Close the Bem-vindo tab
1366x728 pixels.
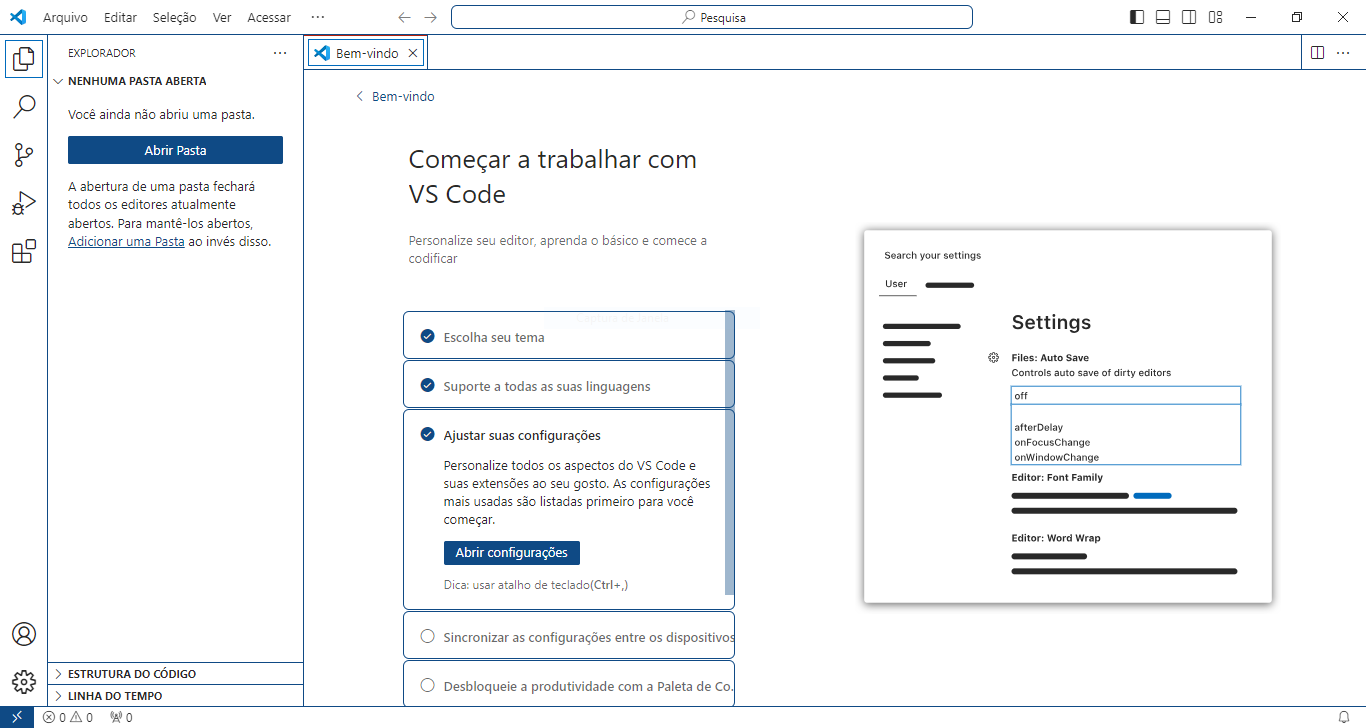413,53
